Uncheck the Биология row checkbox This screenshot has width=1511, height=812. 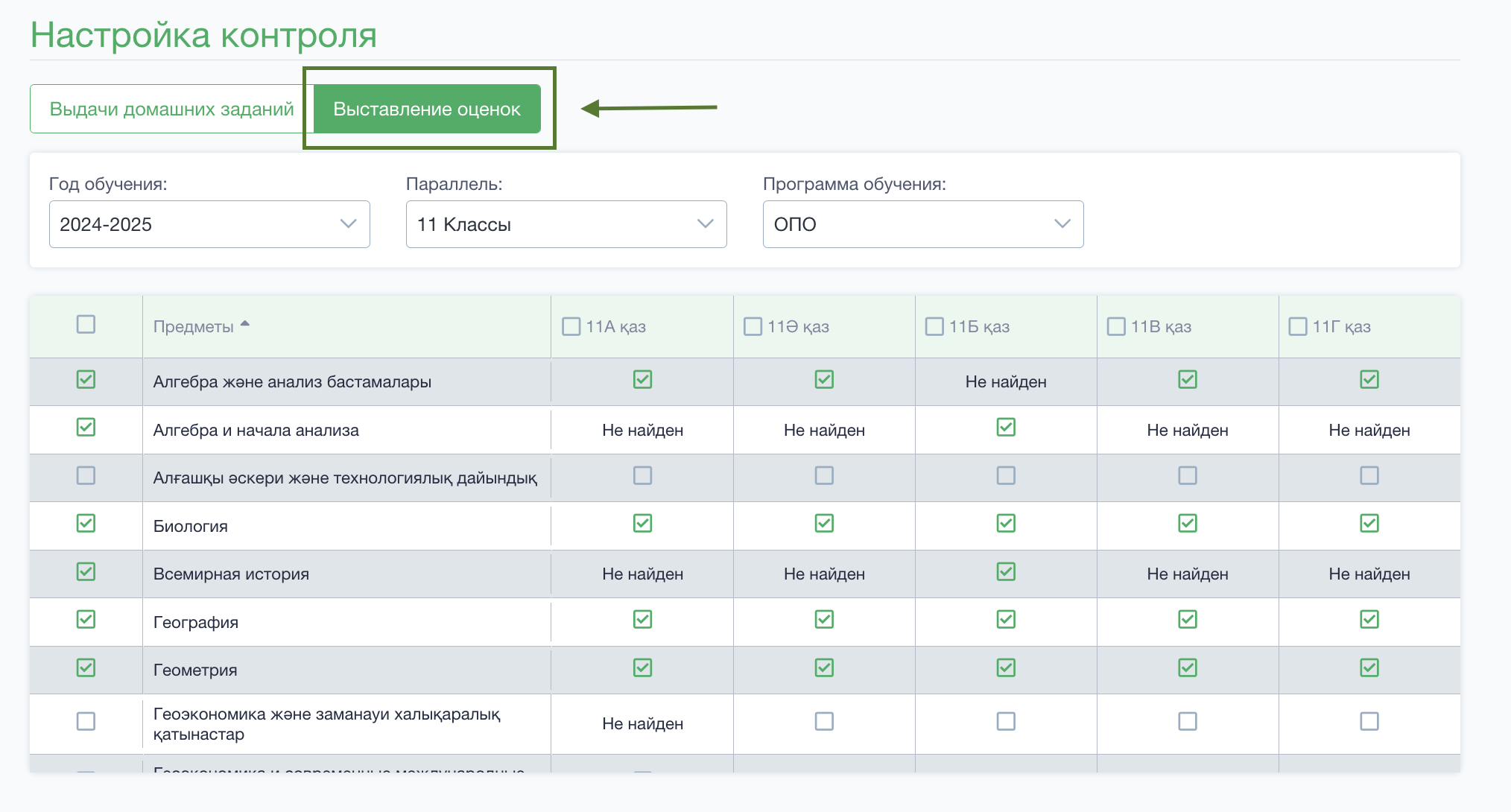86,523
